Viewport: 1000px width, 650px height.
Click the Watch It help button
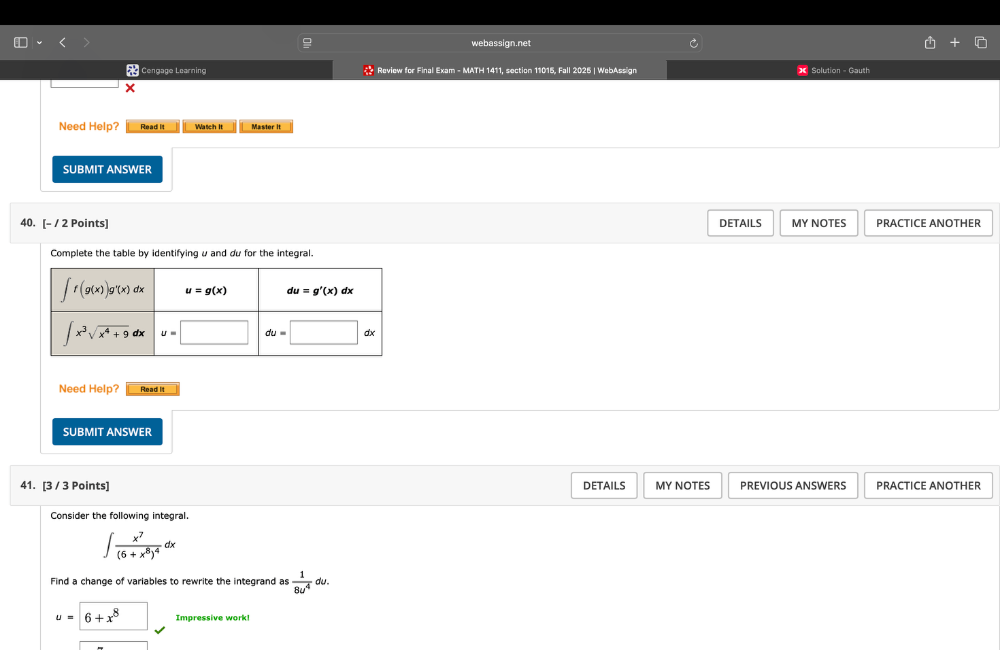click(209, 127)
